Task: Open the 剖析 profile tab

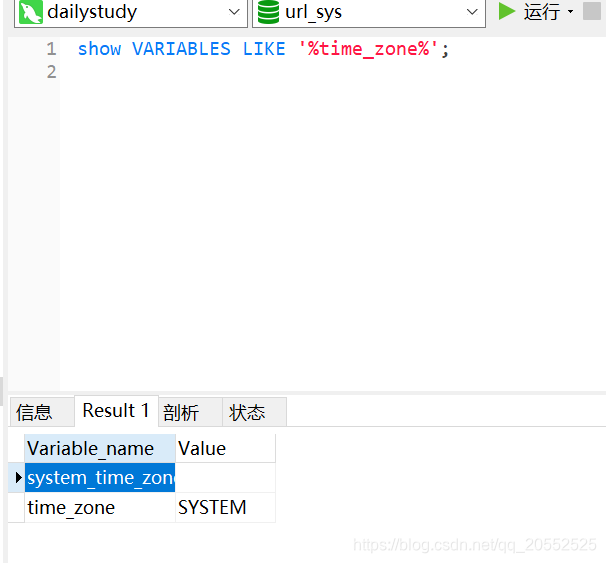Action: 191,412
